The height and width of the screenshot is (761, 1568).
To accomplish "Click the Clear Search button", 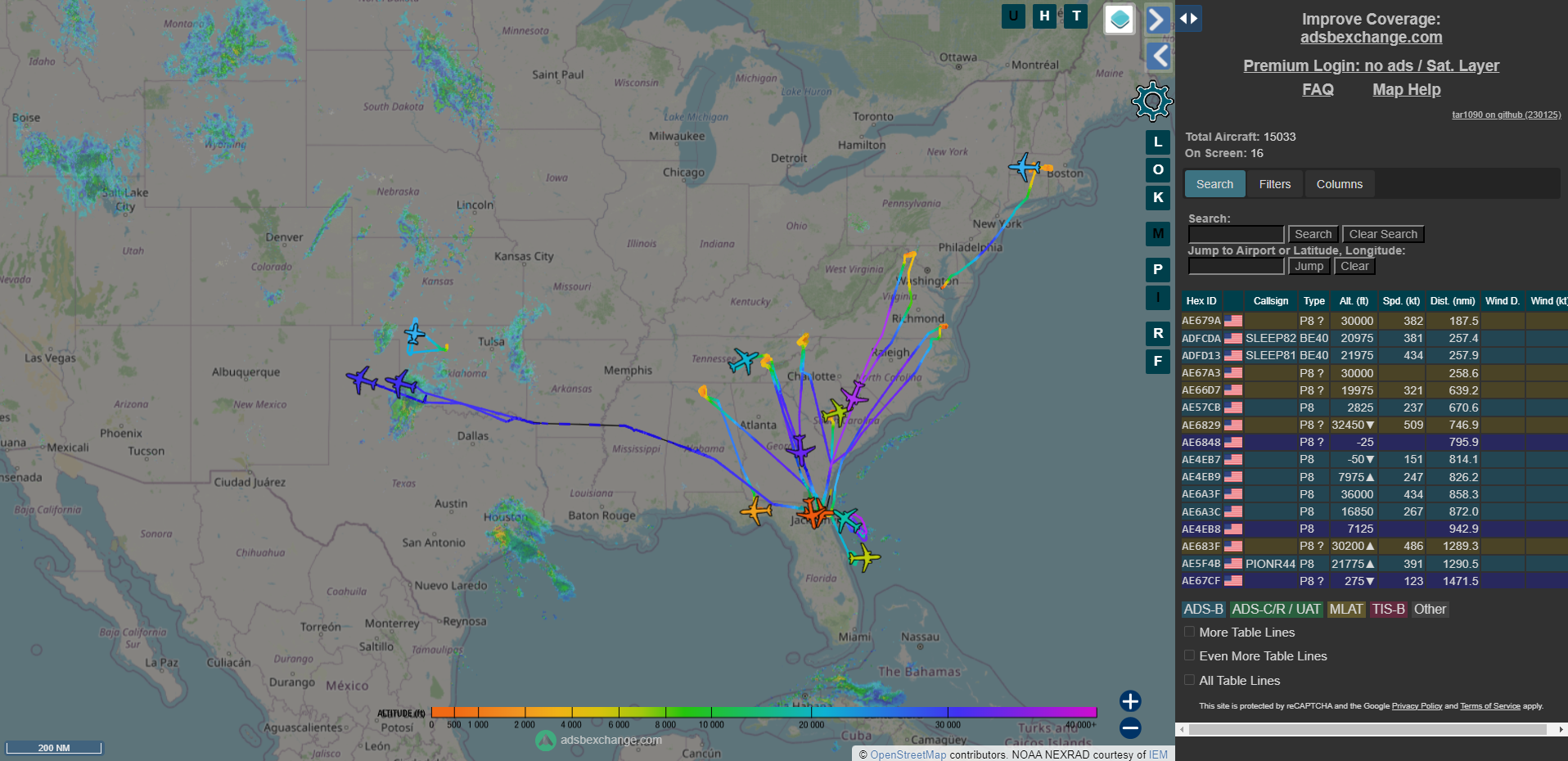I will tap(1382, 234).
